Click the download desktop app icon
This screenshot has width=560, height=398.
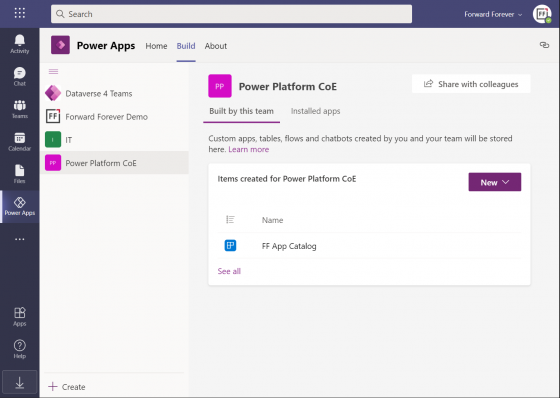pos(20,383)
